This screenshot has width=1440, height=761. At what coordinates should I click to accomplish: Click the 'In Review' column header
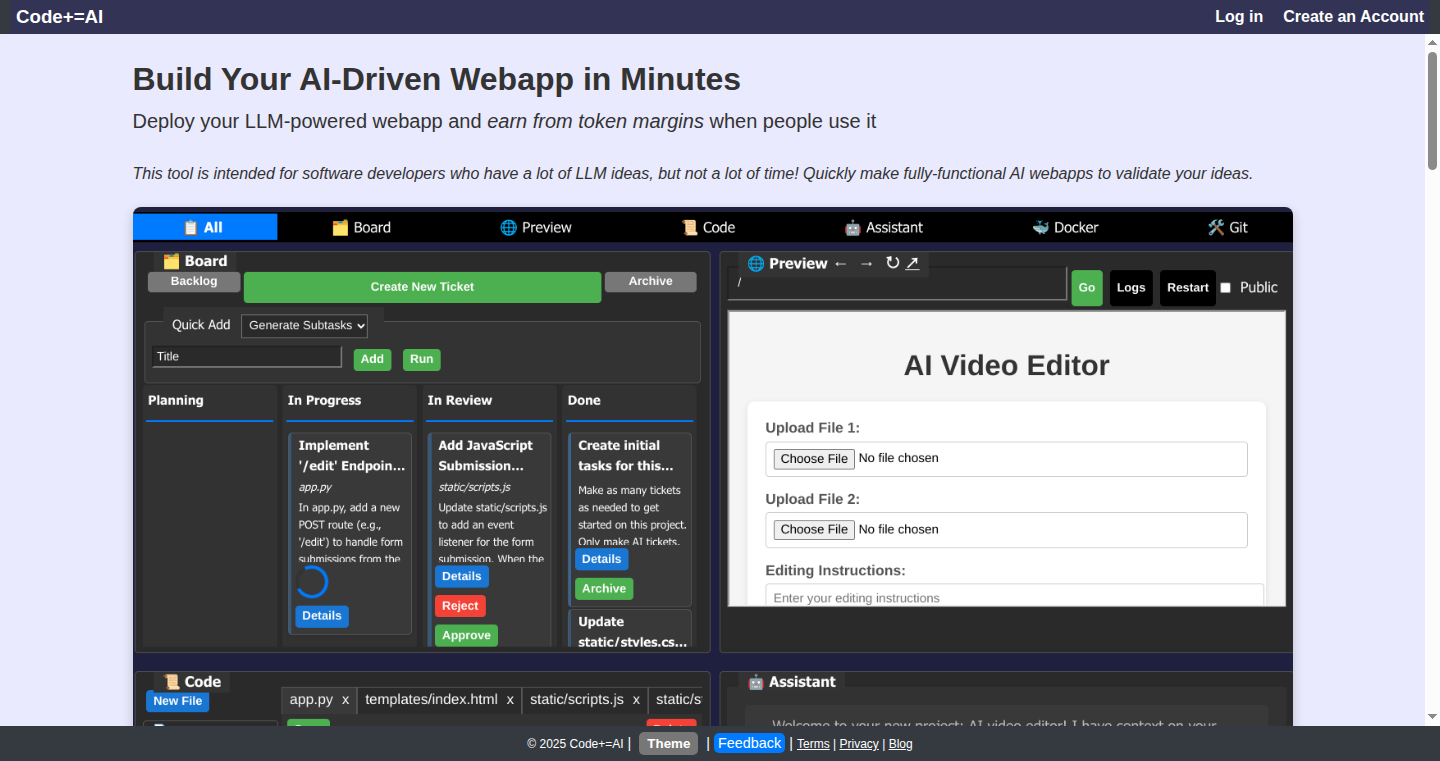pos(460,400)
